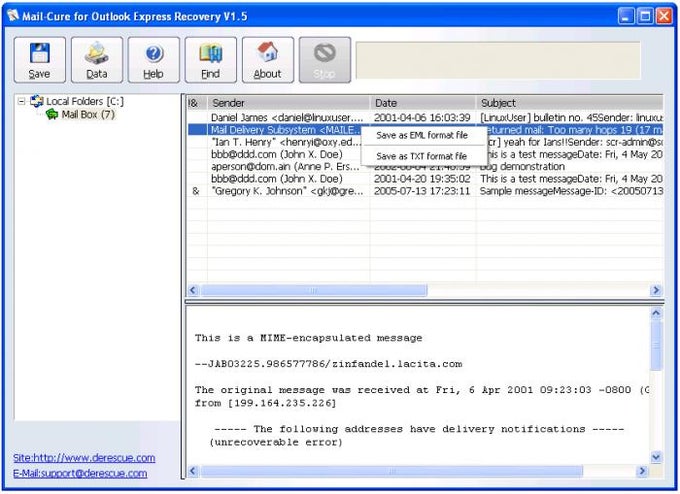Click the app icon in title bar

pos(13,16)
